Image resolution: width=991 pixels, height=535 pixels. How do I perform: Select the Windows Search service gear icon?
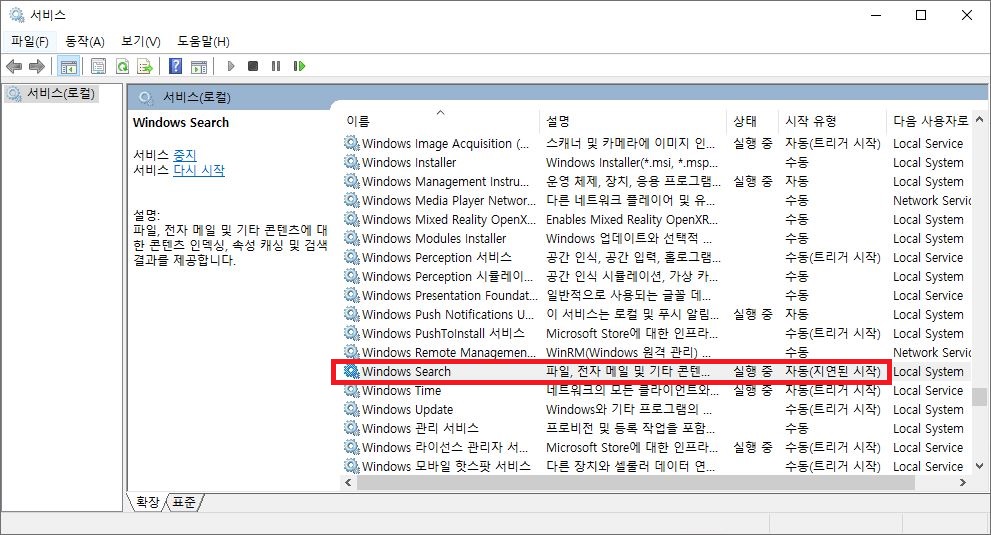point(351,371)
